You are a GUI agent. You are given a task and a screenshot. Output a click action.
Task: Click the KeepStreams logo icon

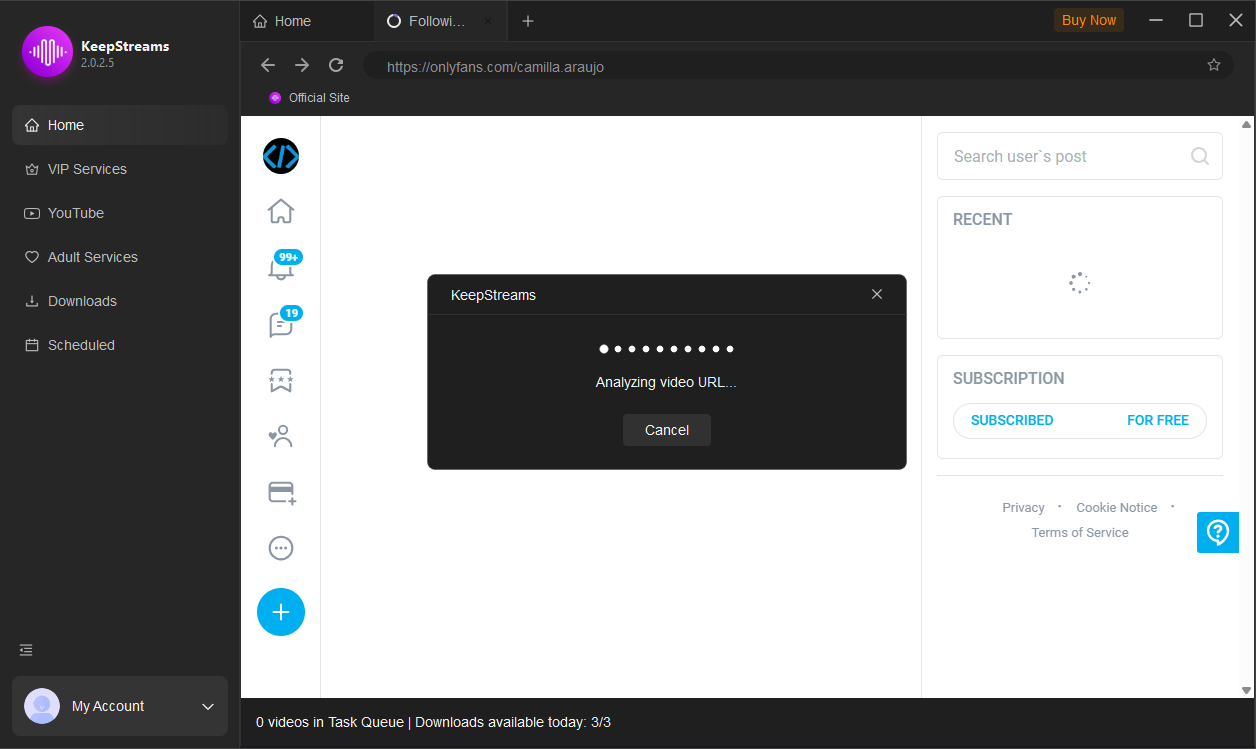click(47, 52)
